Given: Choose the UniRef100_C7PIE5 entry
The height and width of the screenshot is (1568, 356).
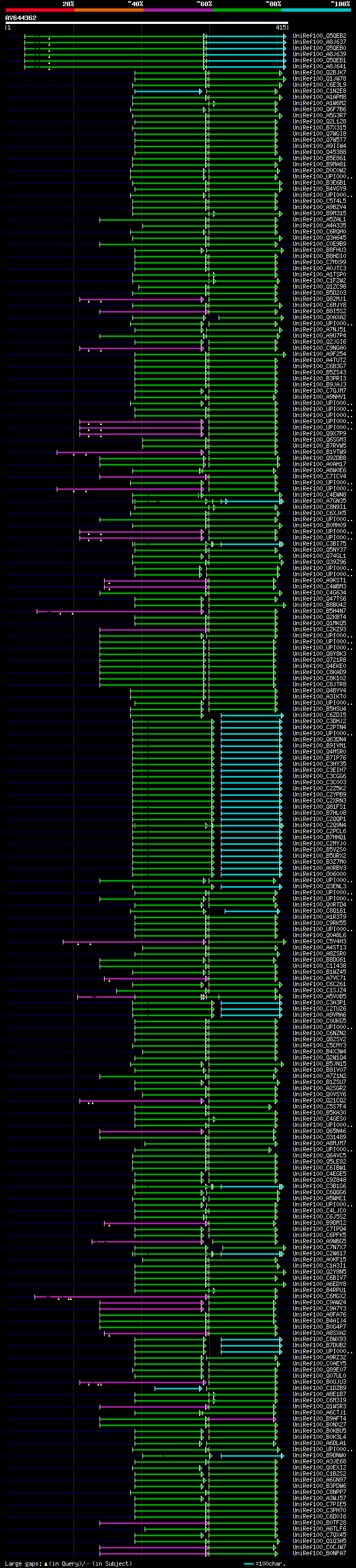Looking at the screenshot, I should pyautogui.click(x=319, y=1504).
